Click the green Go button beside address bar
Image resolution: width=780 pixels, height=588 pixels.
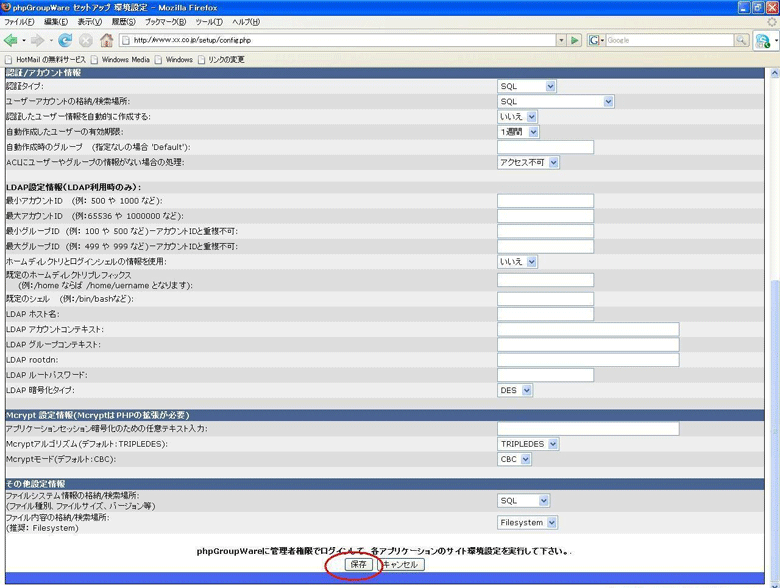[575, 40]
